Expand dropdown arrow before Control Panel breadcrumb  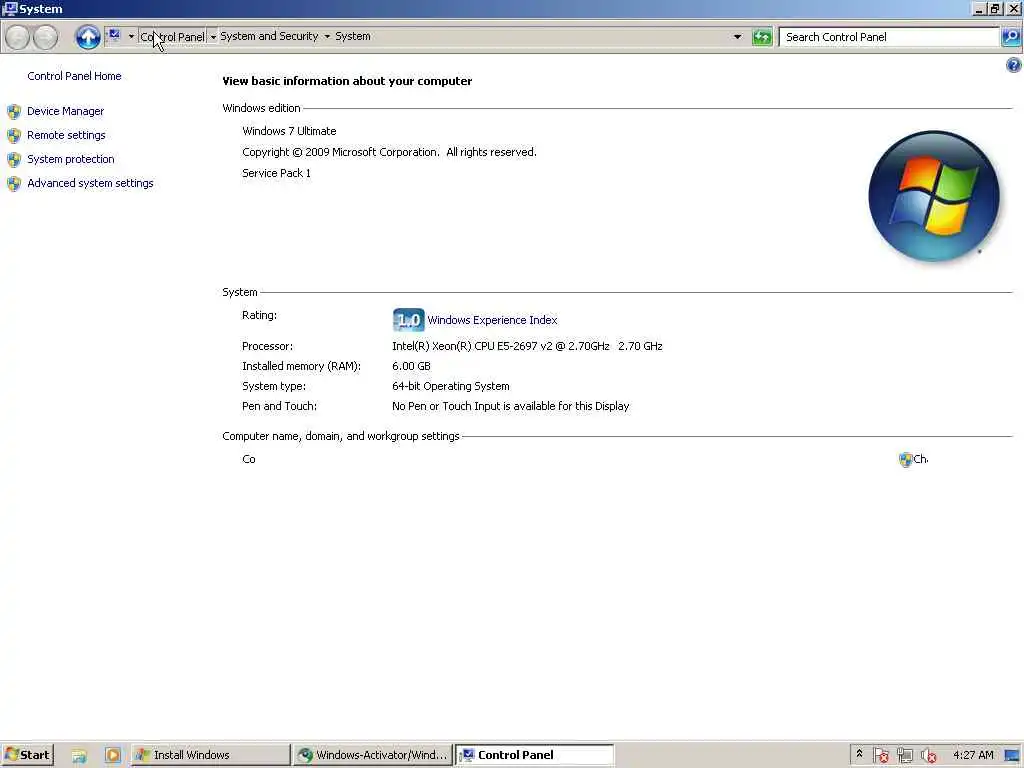coord(131,37)
